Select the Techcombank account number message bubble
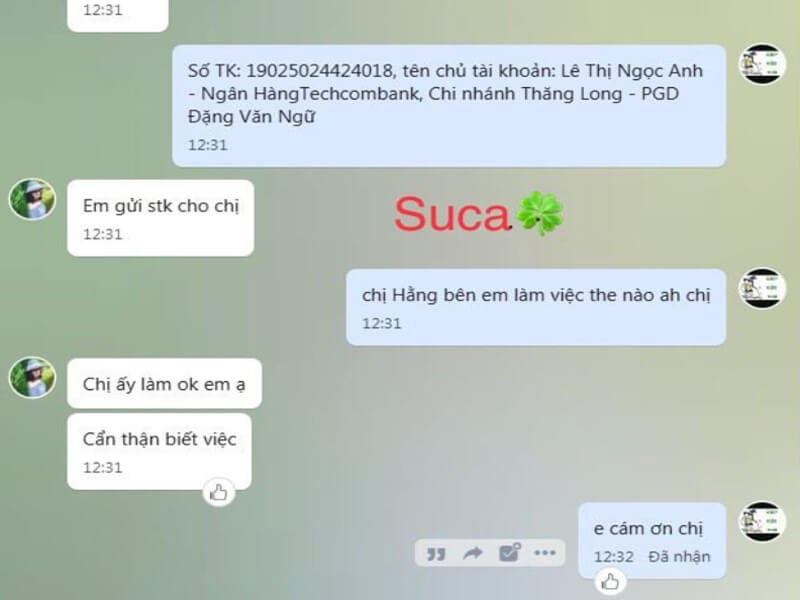 [x=449, y=106]
